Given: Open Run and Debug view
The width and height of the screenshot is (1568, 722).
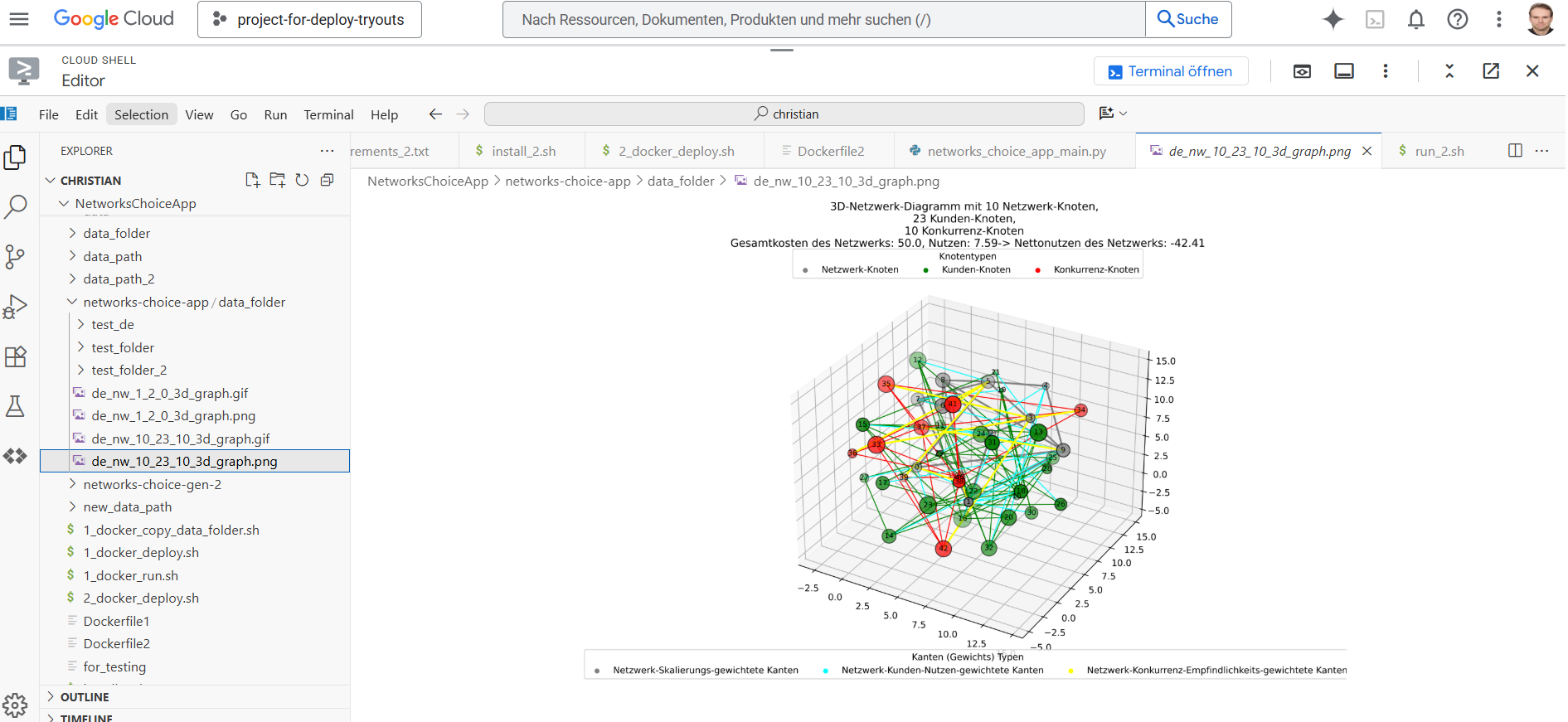Looking at the screenshot, I should (x=16, y=307).
